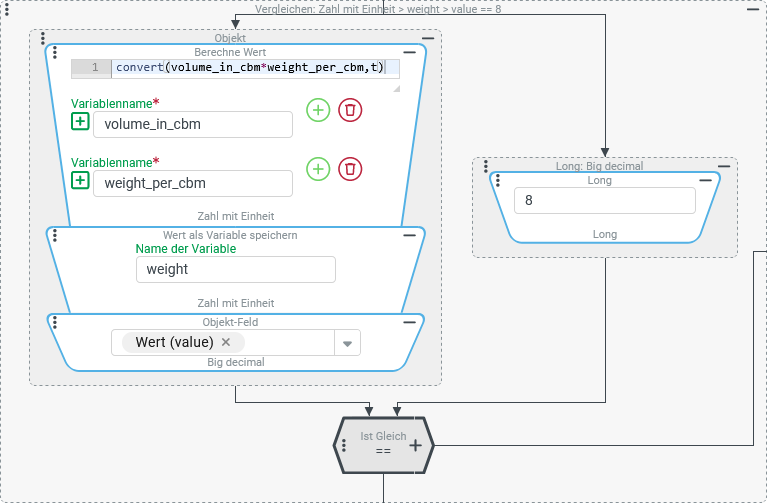Viewport: 767px width, 503px height.
Task: Open the Ist Gleich node drag-handle menu
Action: [x=344, y=446]
